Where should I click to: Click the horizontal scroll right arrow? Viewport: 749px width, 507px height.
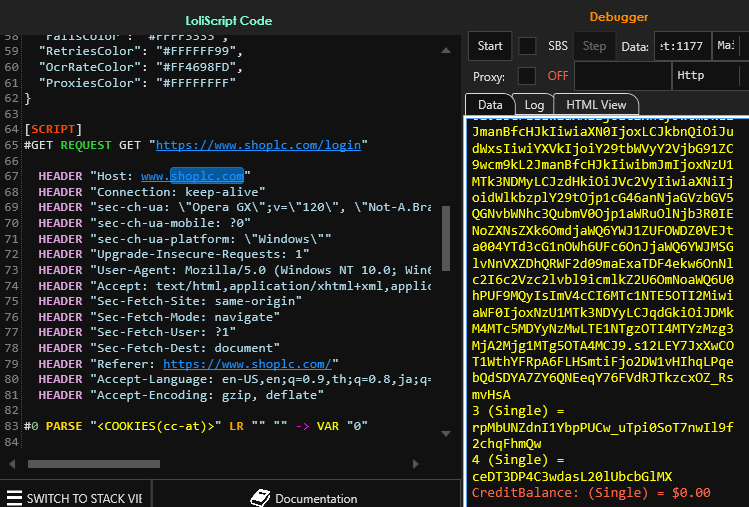[x=416, y=464]
